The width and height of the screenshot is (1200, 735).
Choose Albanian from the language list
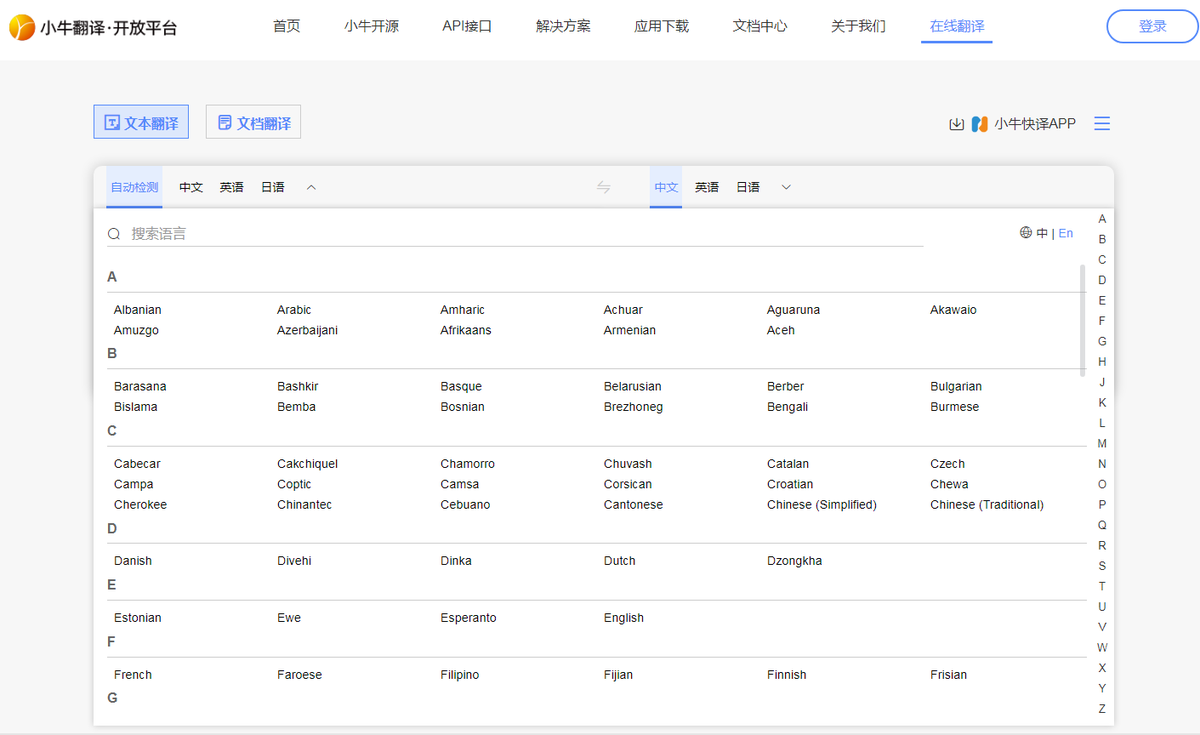[x=137, y=310]
